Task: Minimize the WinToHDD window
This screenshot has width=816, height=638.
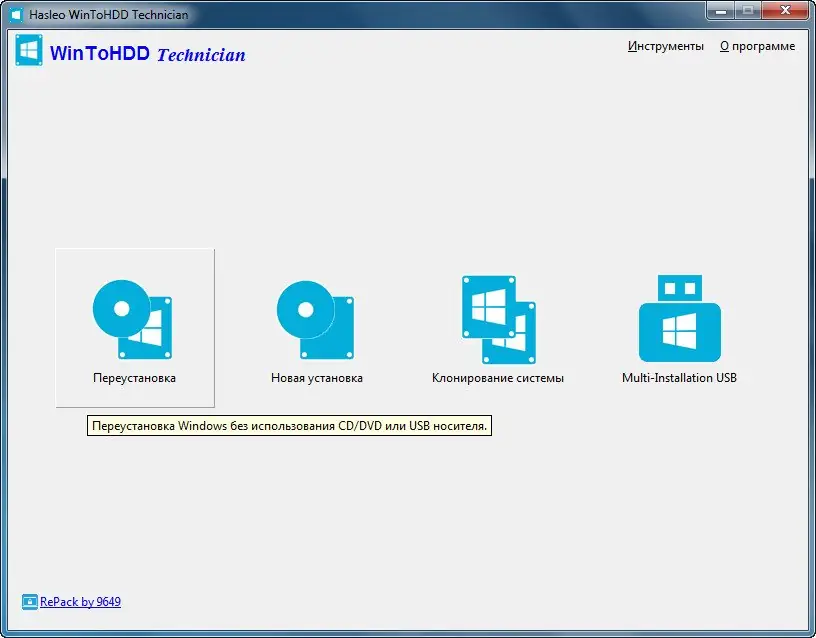Action: pyautogui.click(x=721, y=11)
